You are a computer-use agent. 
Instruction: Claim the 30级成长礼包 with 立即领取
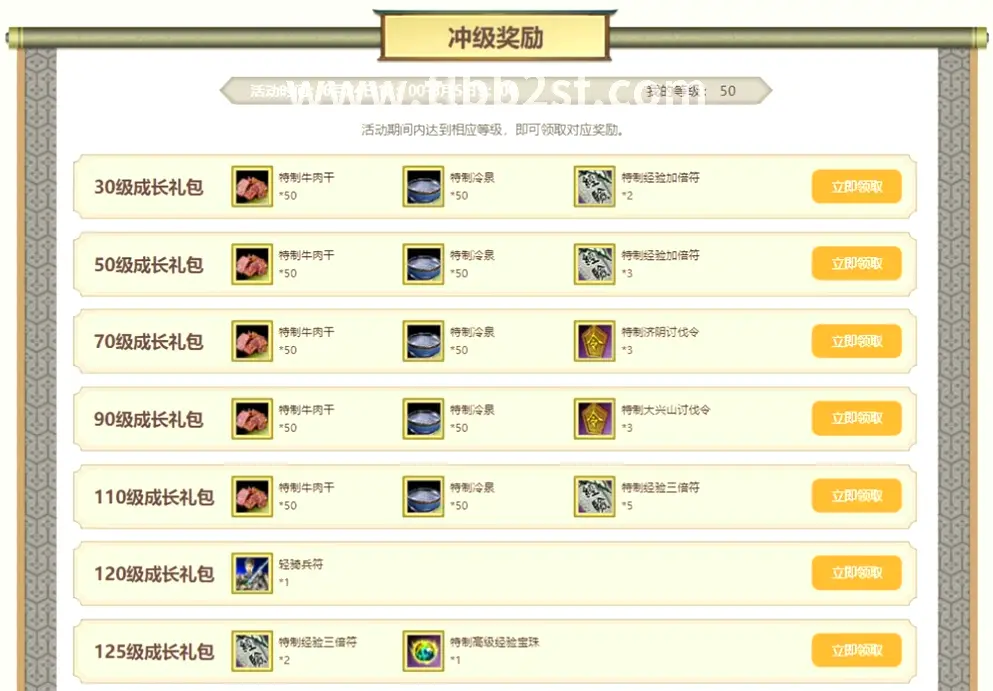(856, 186)
